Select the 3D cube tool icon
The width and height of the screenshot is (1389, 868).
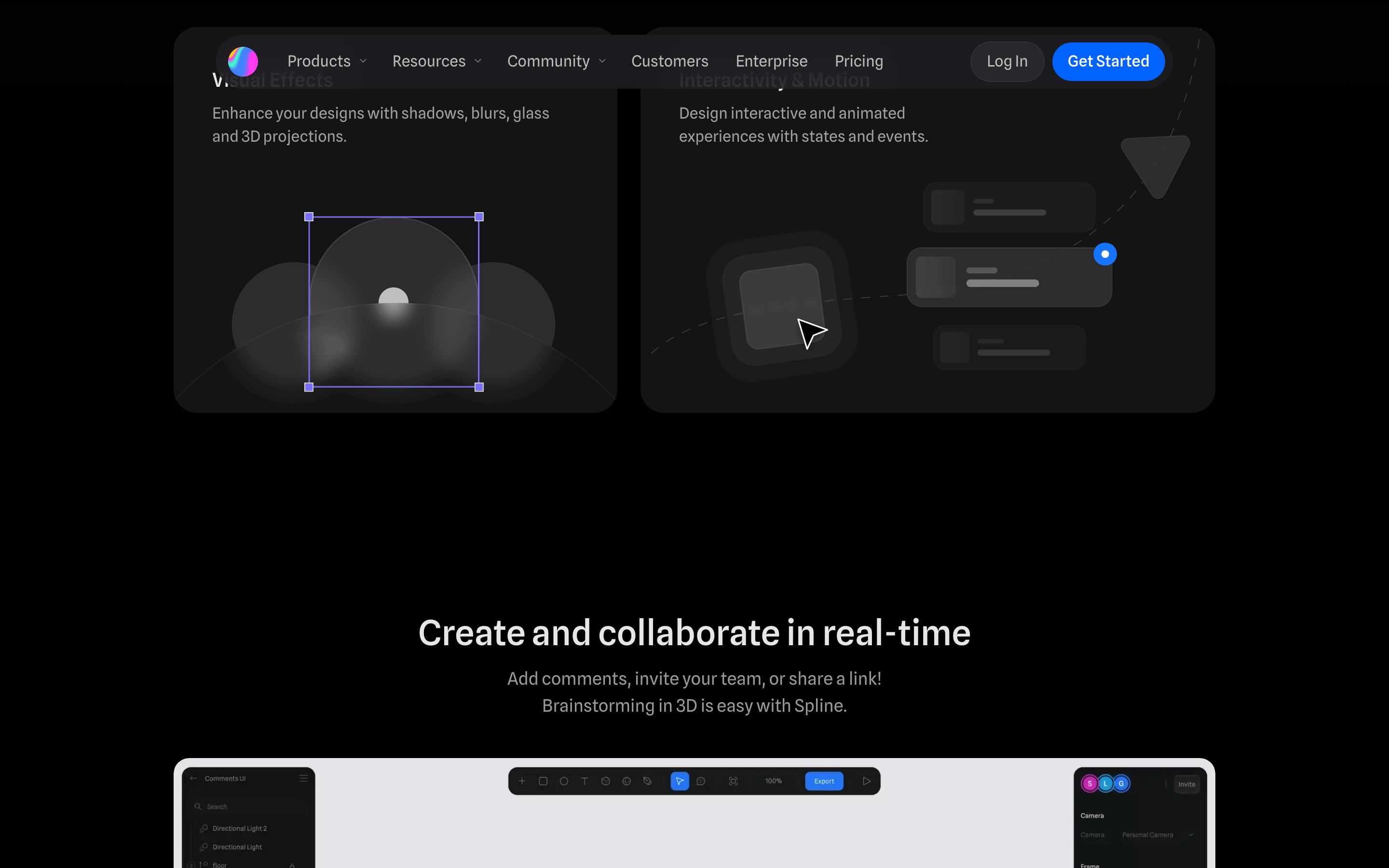pos(606,781)
